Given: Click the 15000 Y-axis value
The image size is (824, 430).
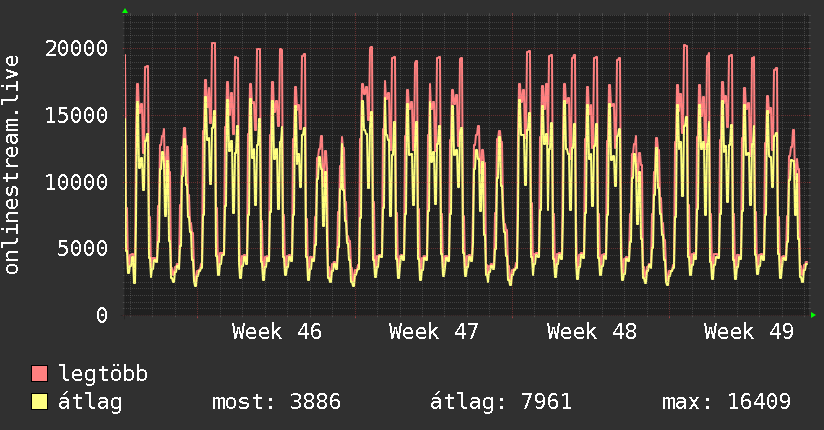Looking at the screenshot, I should click(78, 115).
